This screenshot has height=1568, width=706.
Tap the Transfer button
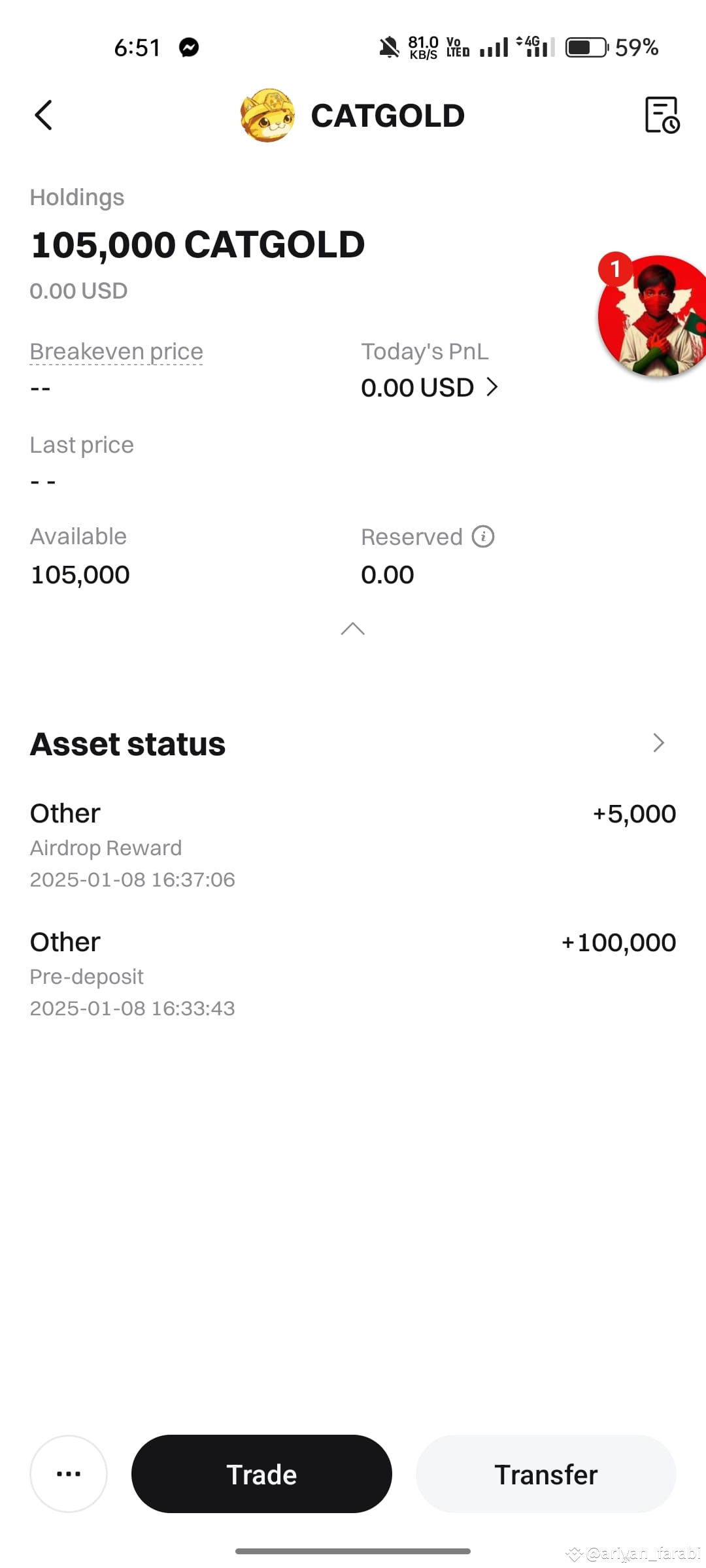coord(546,1473)
